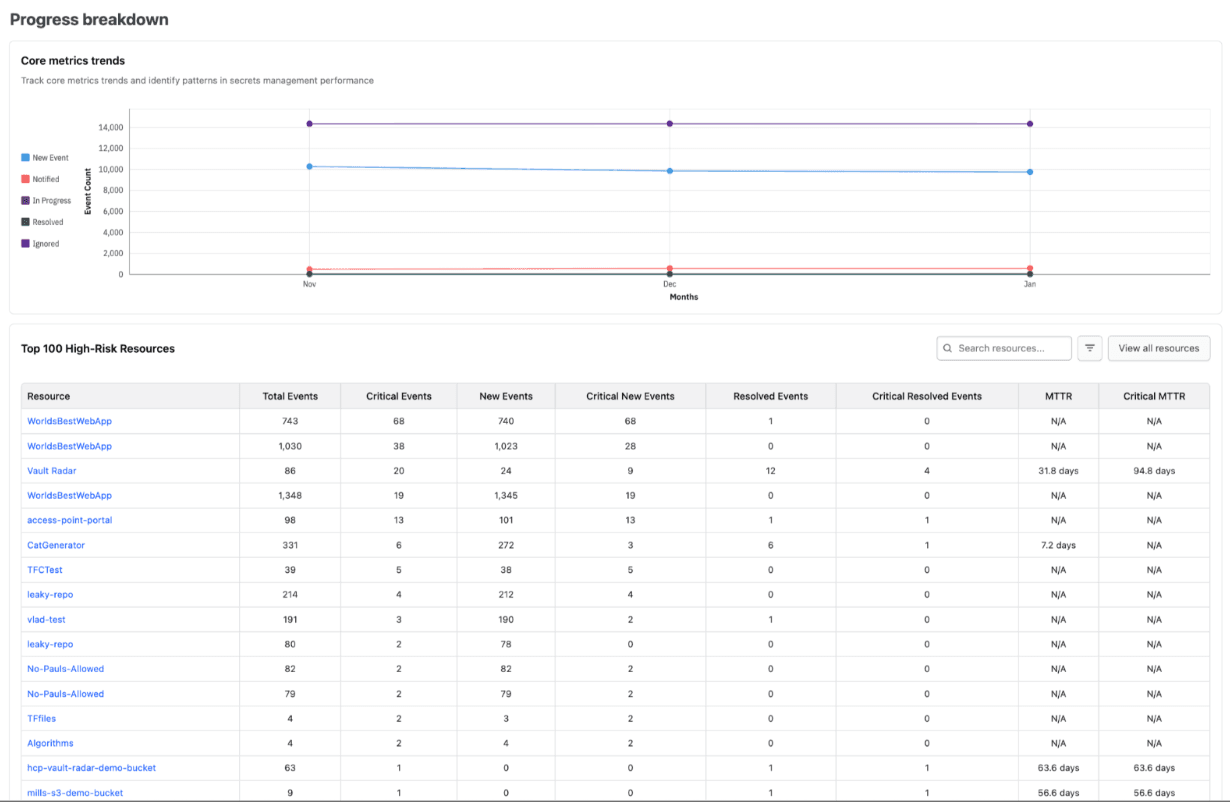This screenshot has width=1230, height=802.
Task: Click the blue New Event legend swatch
Action: click(24, 158)
